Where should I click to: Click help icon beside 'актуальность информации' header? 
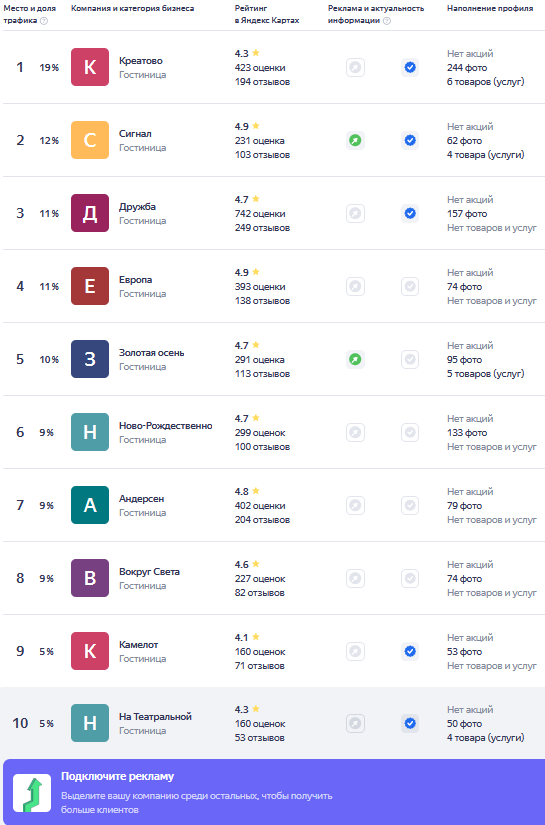point(387,21)
